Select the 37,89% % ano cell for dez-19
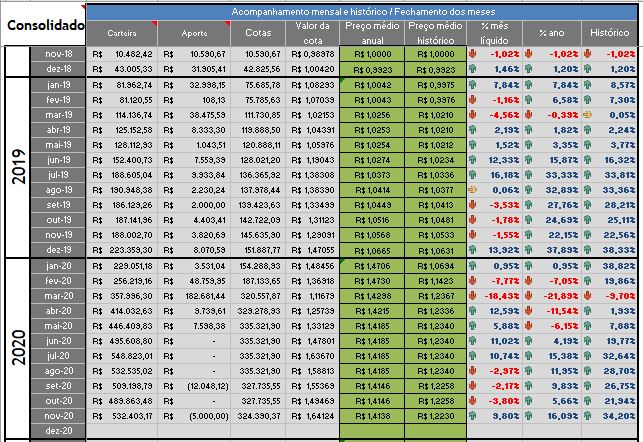643x442 pixels. (552, 250)
